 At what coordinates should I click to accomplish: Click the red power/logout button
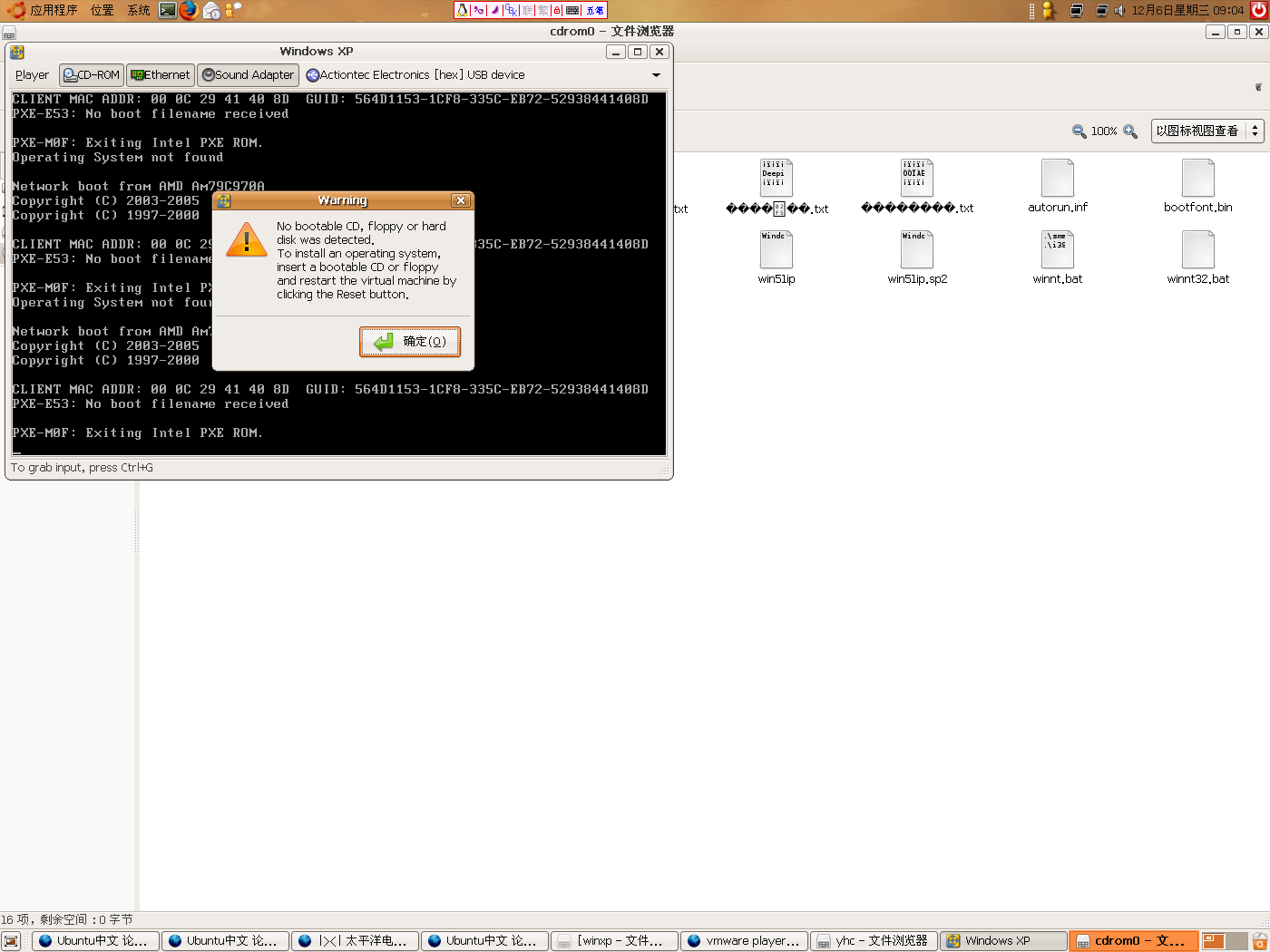point(1258,10)
